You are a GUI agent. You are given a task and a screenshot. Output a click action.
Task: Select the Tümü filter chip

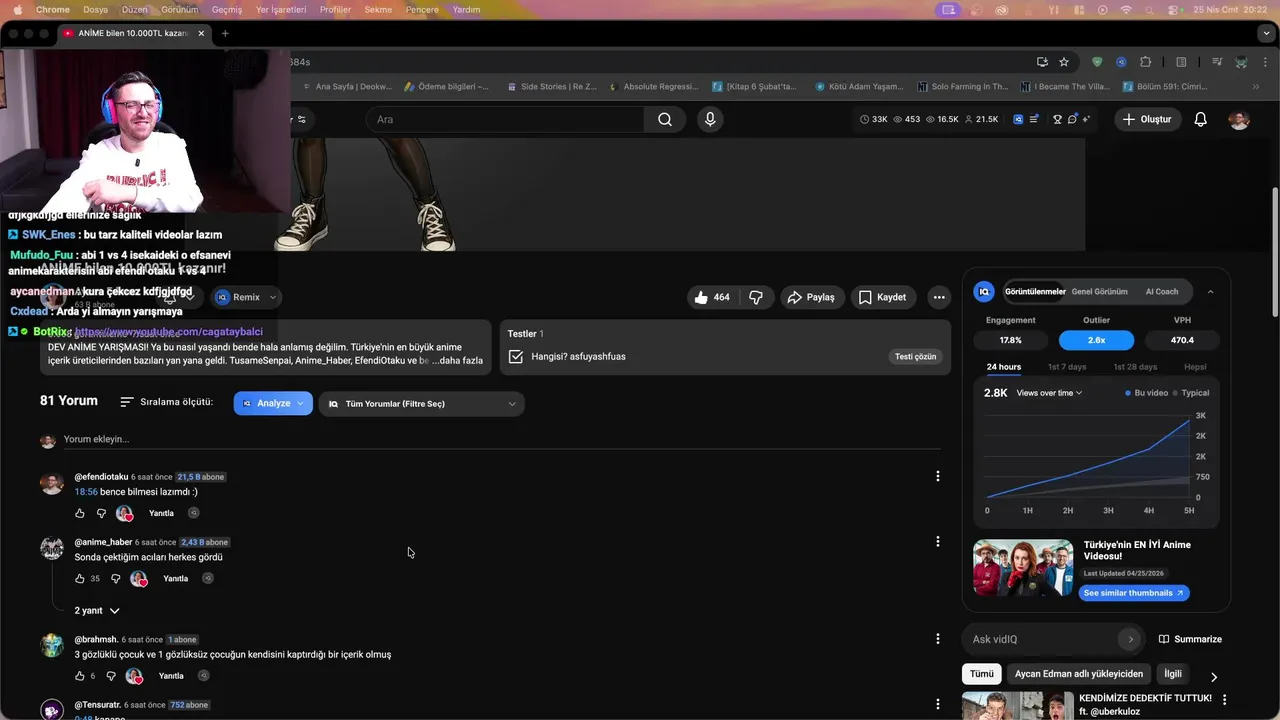pos(982,674)
